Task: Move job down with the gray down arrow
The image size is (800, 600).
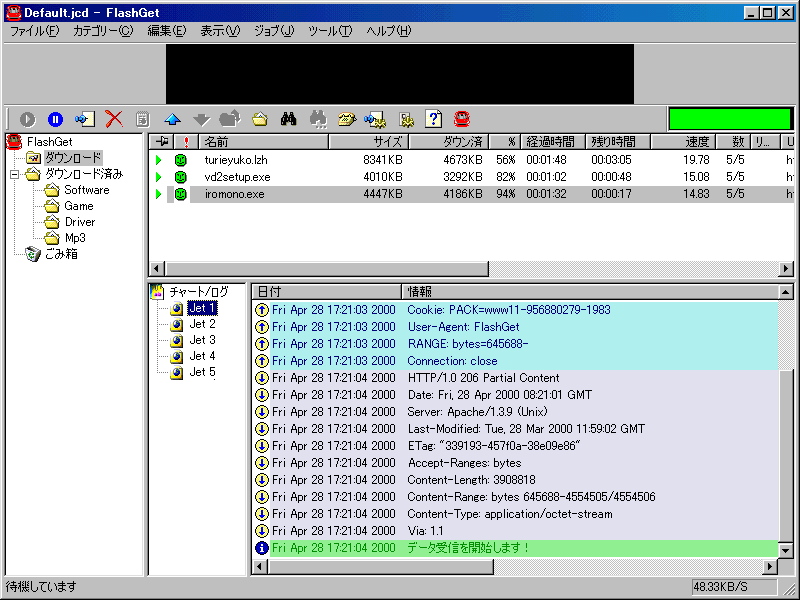Action: point(202,120)
